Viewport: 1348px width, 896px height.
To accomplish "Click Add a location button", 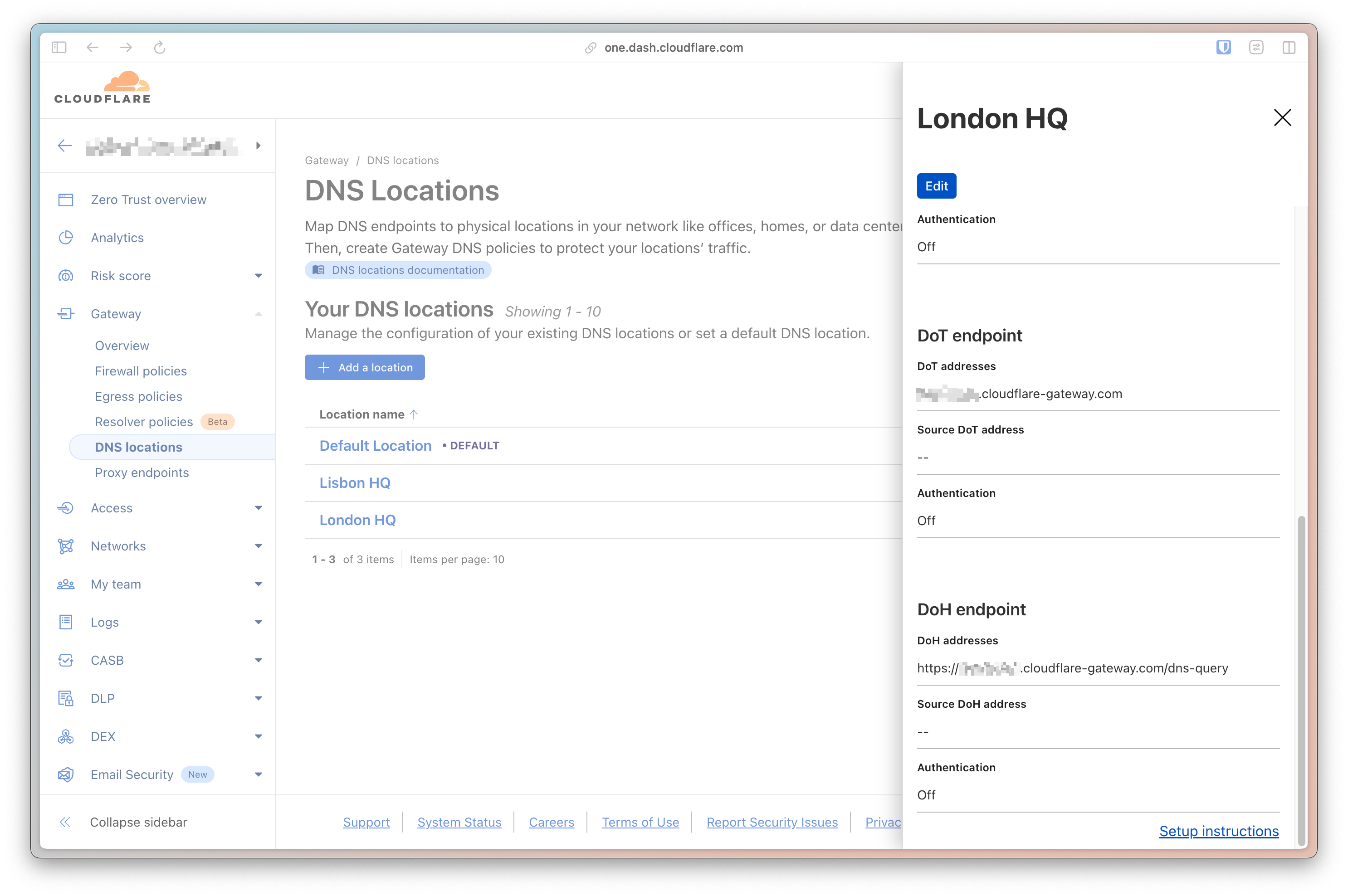I will [365, 367].
